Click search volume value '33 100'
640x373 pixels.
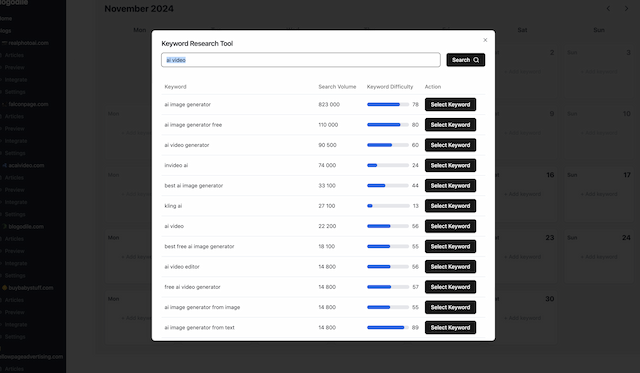point(327,186)
